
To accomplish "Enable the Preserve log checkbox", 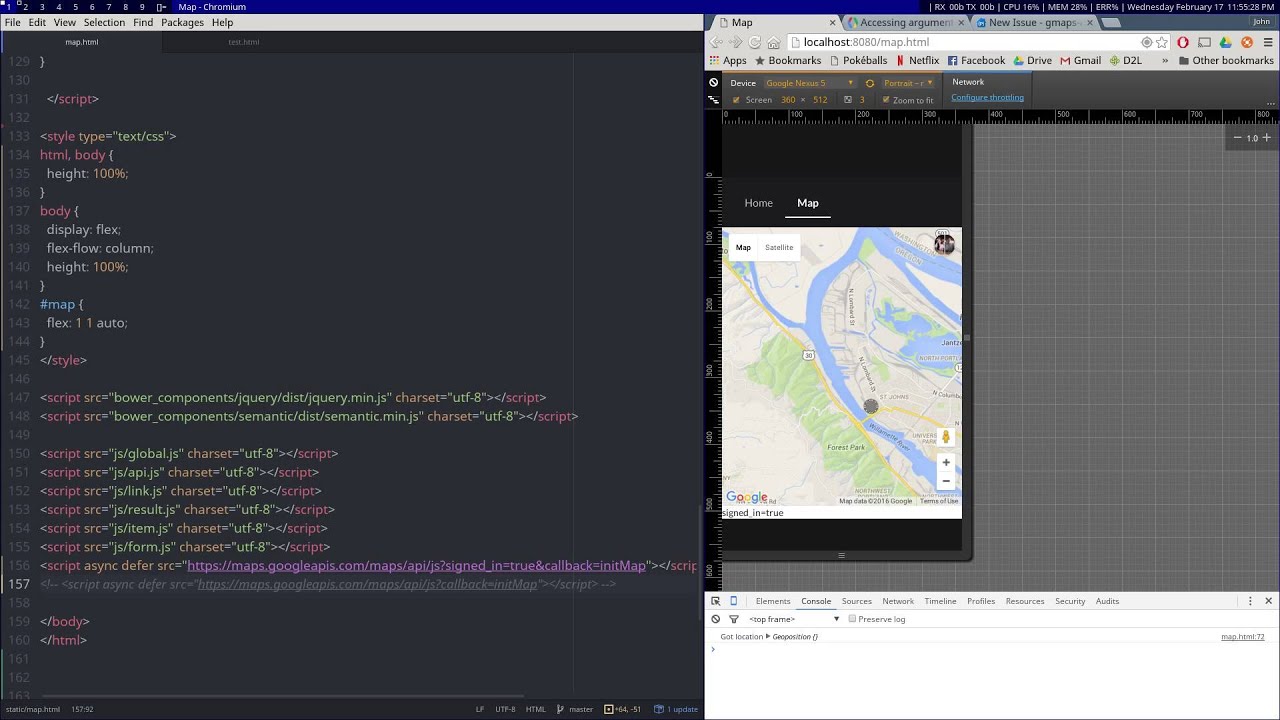I will (x=852, y=619).
